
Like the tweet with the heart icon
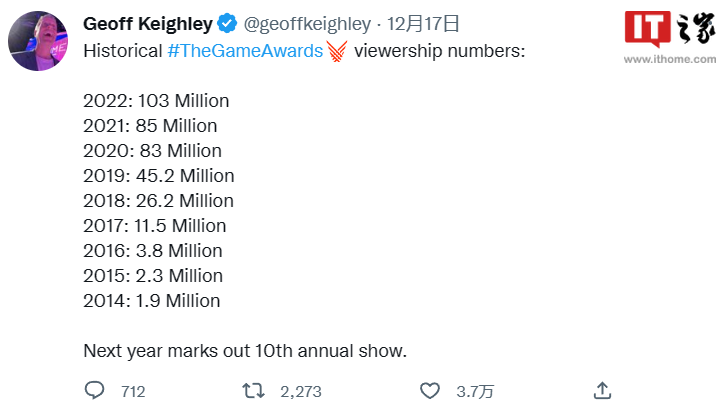tap(430, 391)
